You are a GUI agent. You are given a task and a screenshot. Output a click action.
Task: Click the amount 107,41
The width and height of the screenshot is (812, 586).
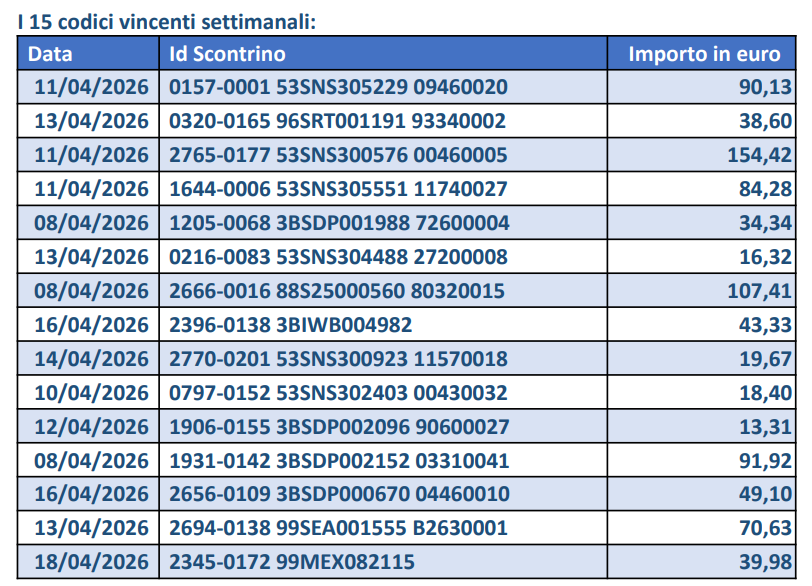(x=760, y=291)
